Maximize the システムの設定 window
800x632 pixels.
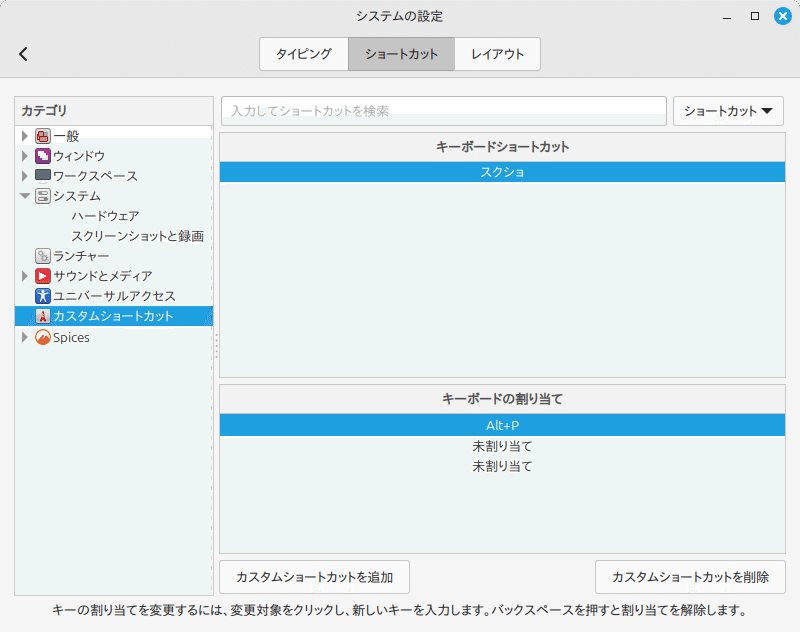pyautogui.click(x=755, y=16)
